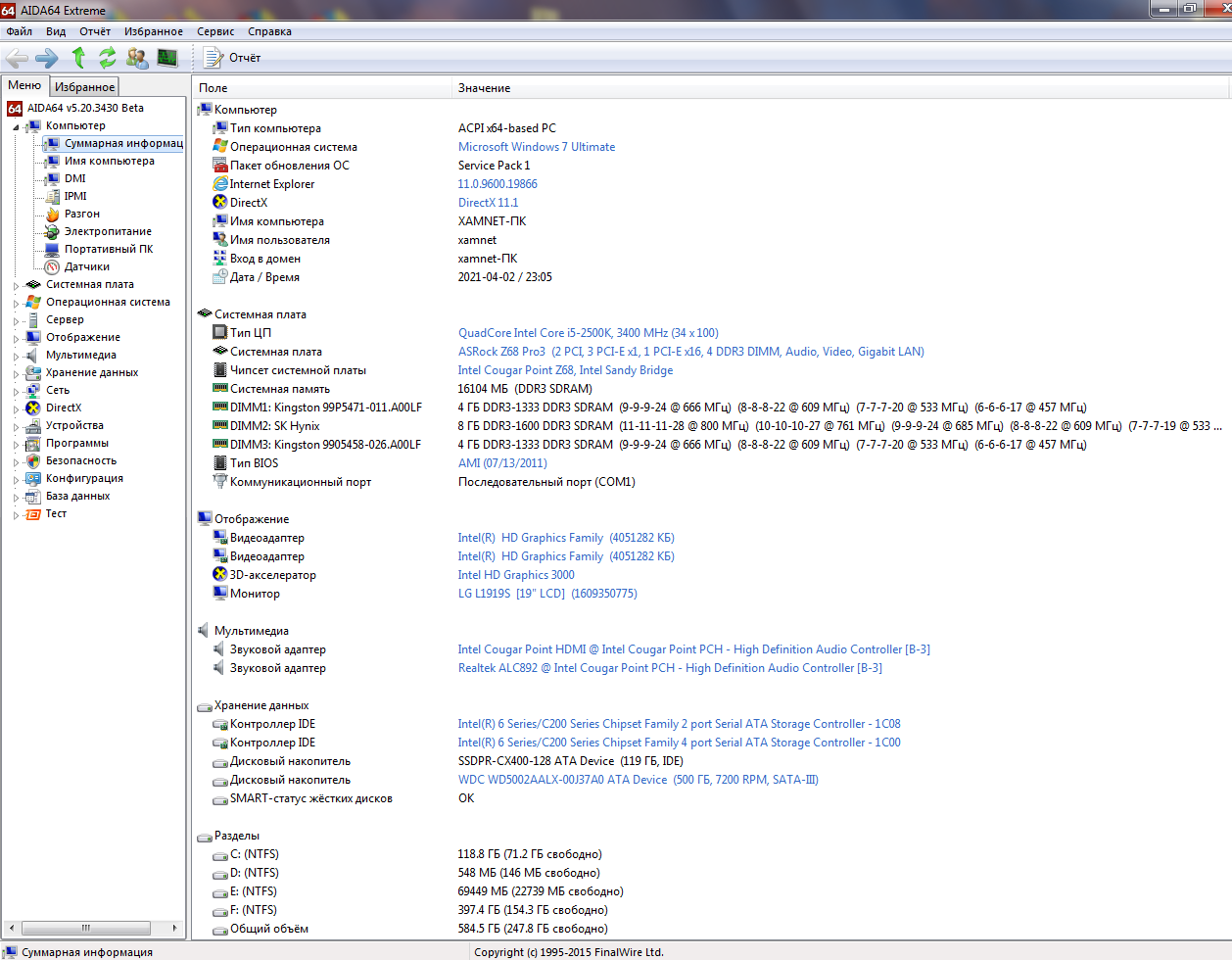
Task: Open WDC WD5002AALX disk link
Action: click(x=638, y=780)
